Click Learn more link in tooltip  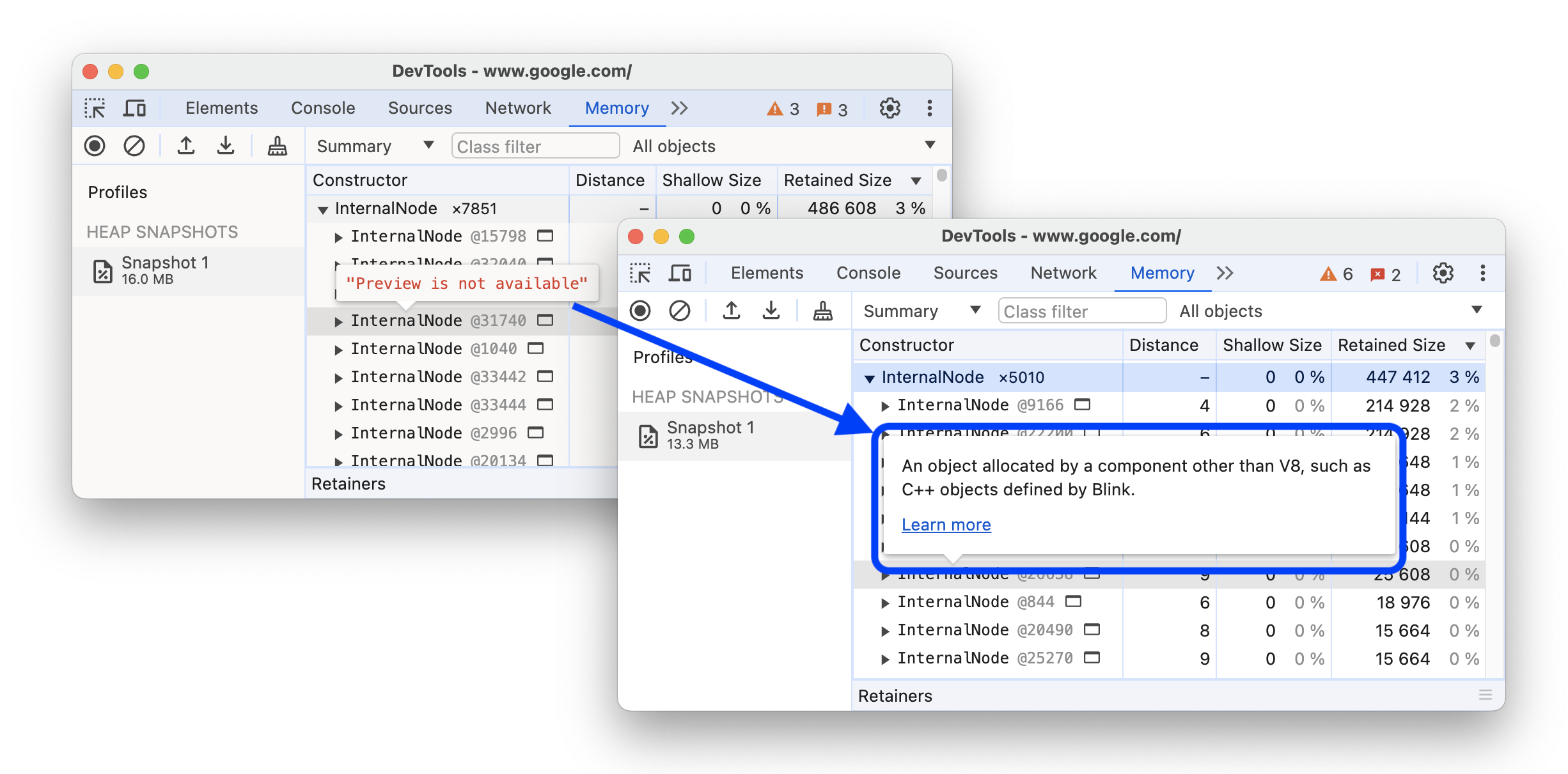[944, 525]
